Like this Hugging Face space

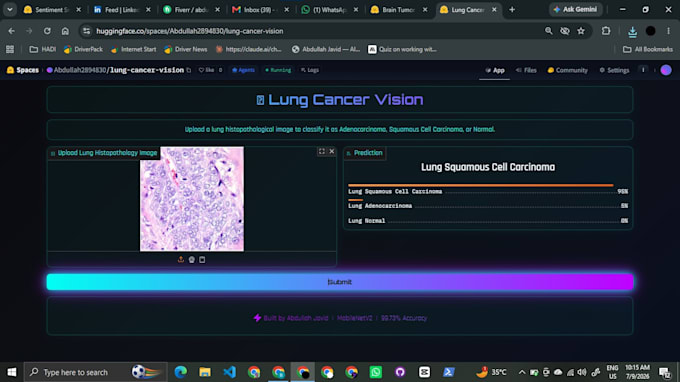[207, 70]
